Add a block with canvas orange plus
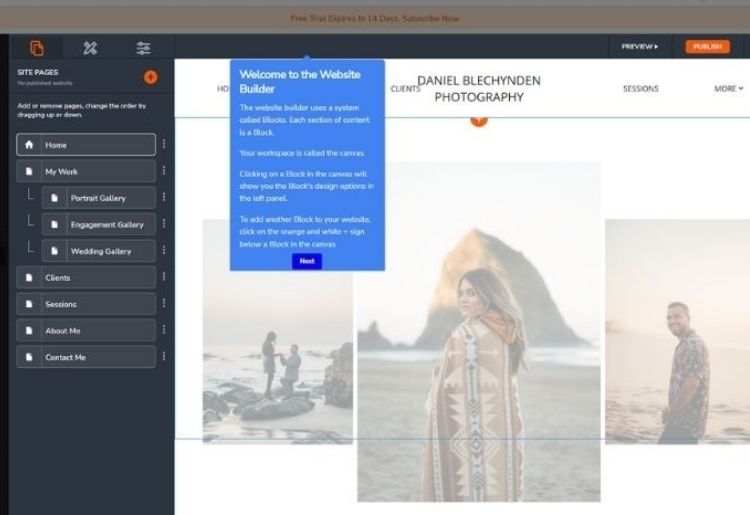The image size is (750, 515). coord(479,120)
